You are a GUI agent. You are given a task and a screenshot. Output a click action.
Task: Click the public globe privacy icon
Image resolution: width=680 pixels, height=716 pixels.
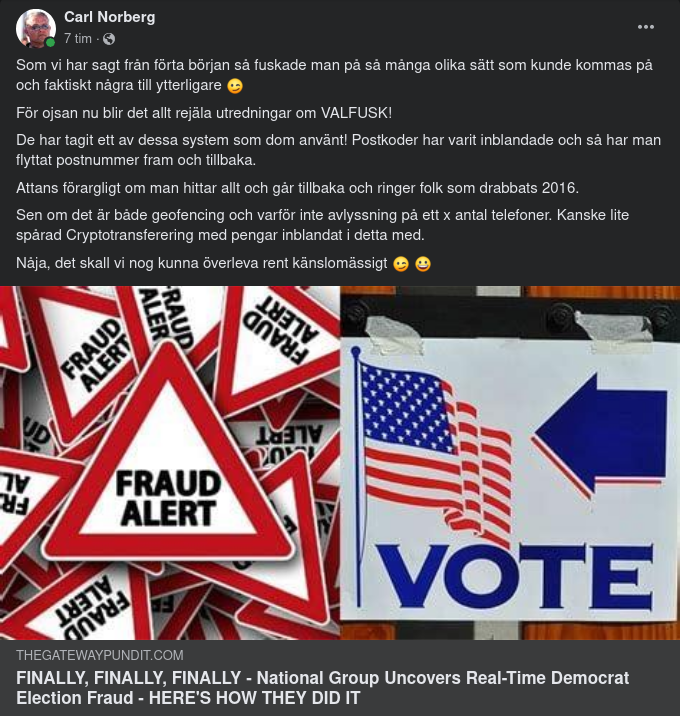109,39
